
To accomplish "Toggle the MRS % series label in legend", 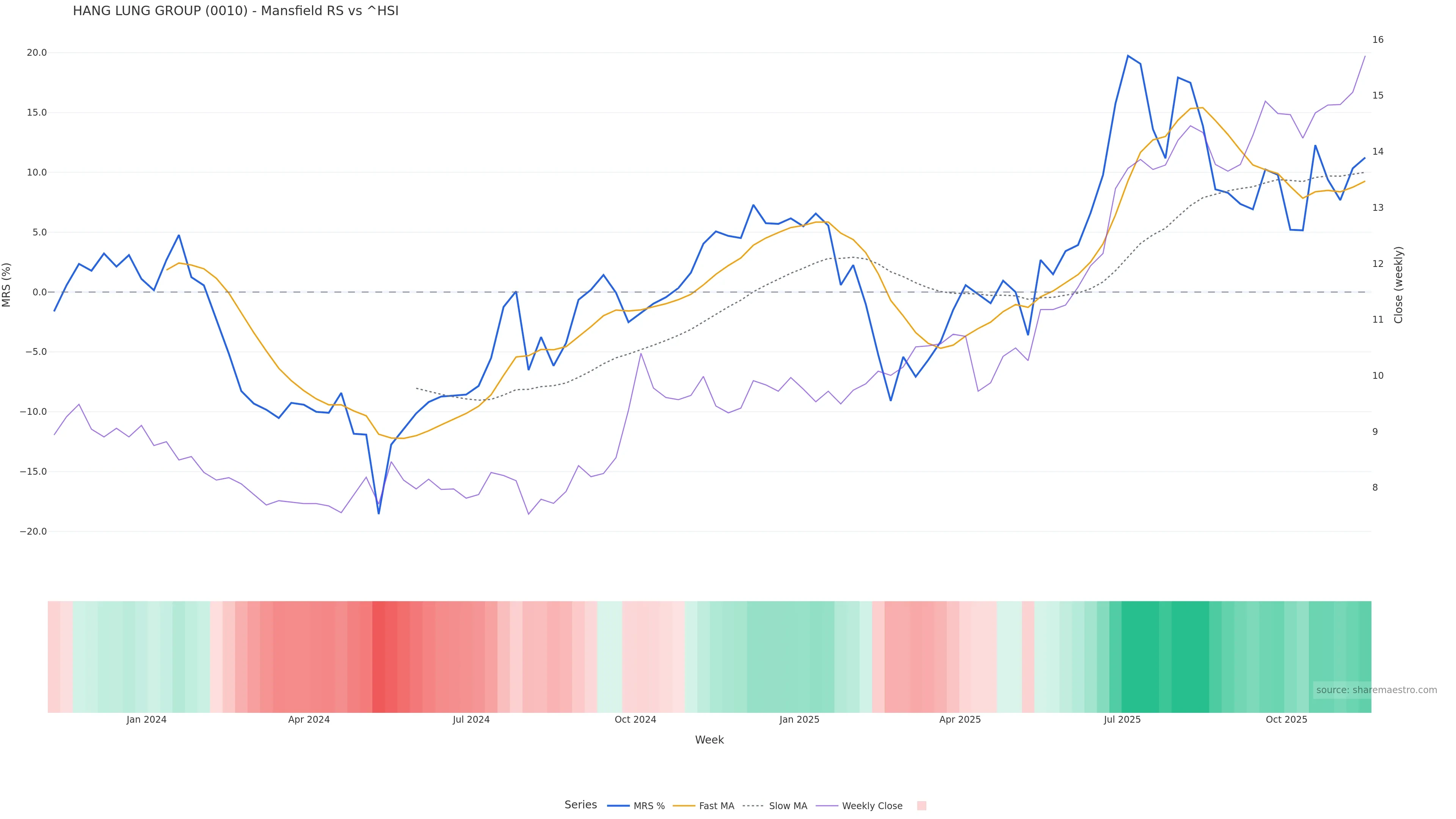I will tap(649, 806).
